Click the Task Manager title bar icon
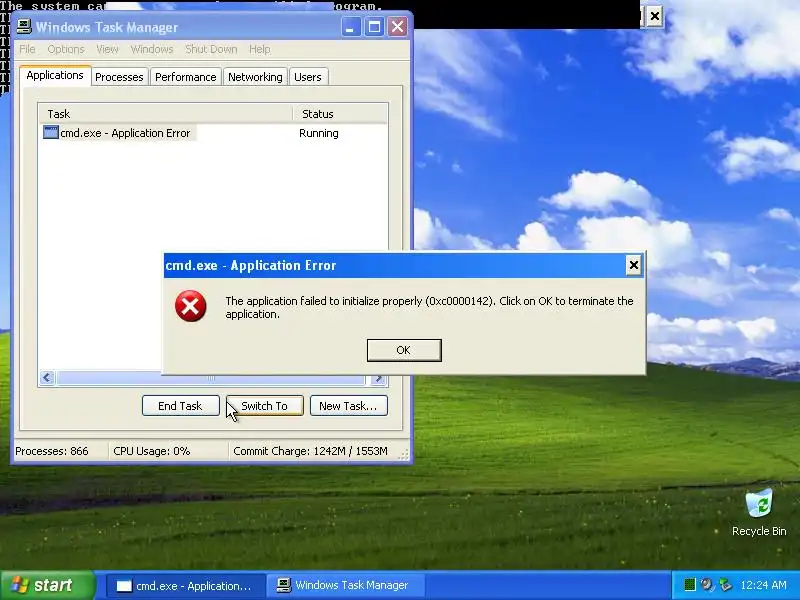The height and width of the screenshot is (600, 800). click(24, 27)
